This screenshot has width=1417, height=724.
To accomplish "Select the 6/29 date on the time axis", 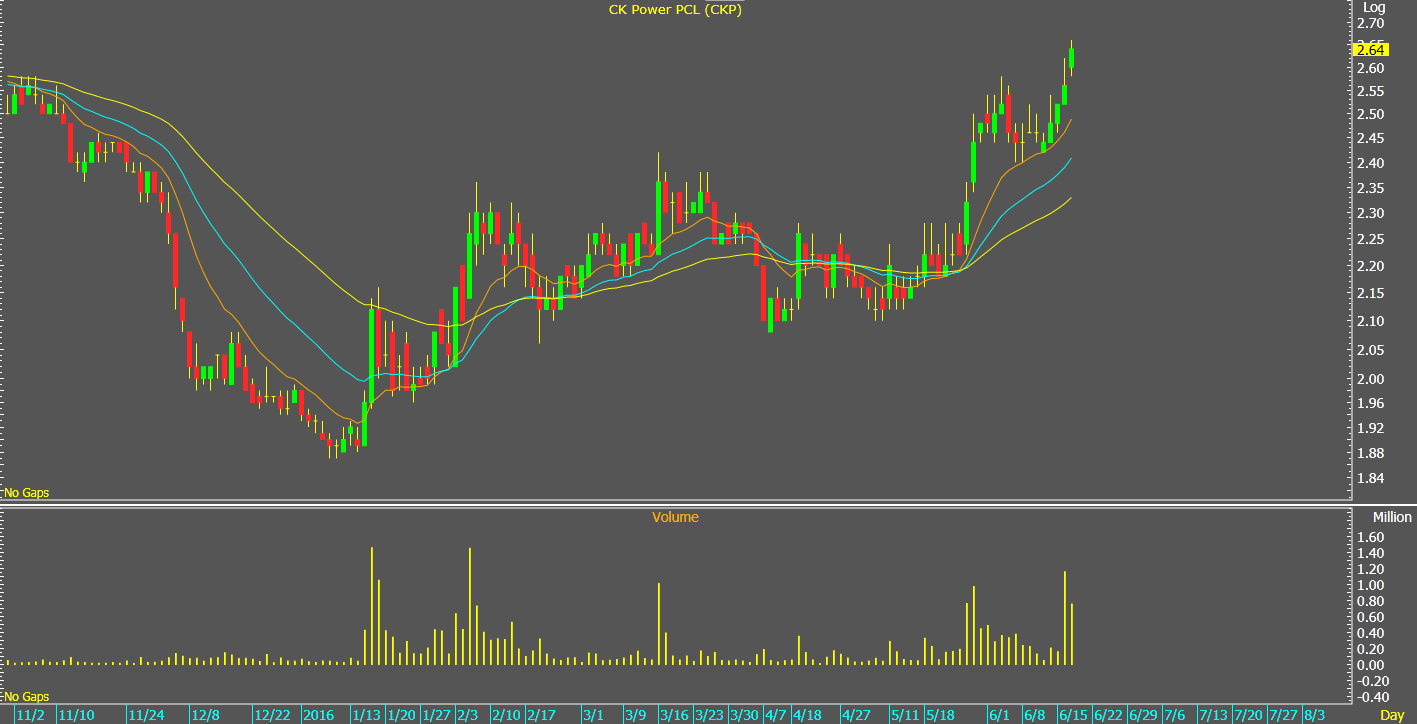I will (1144, 715).
